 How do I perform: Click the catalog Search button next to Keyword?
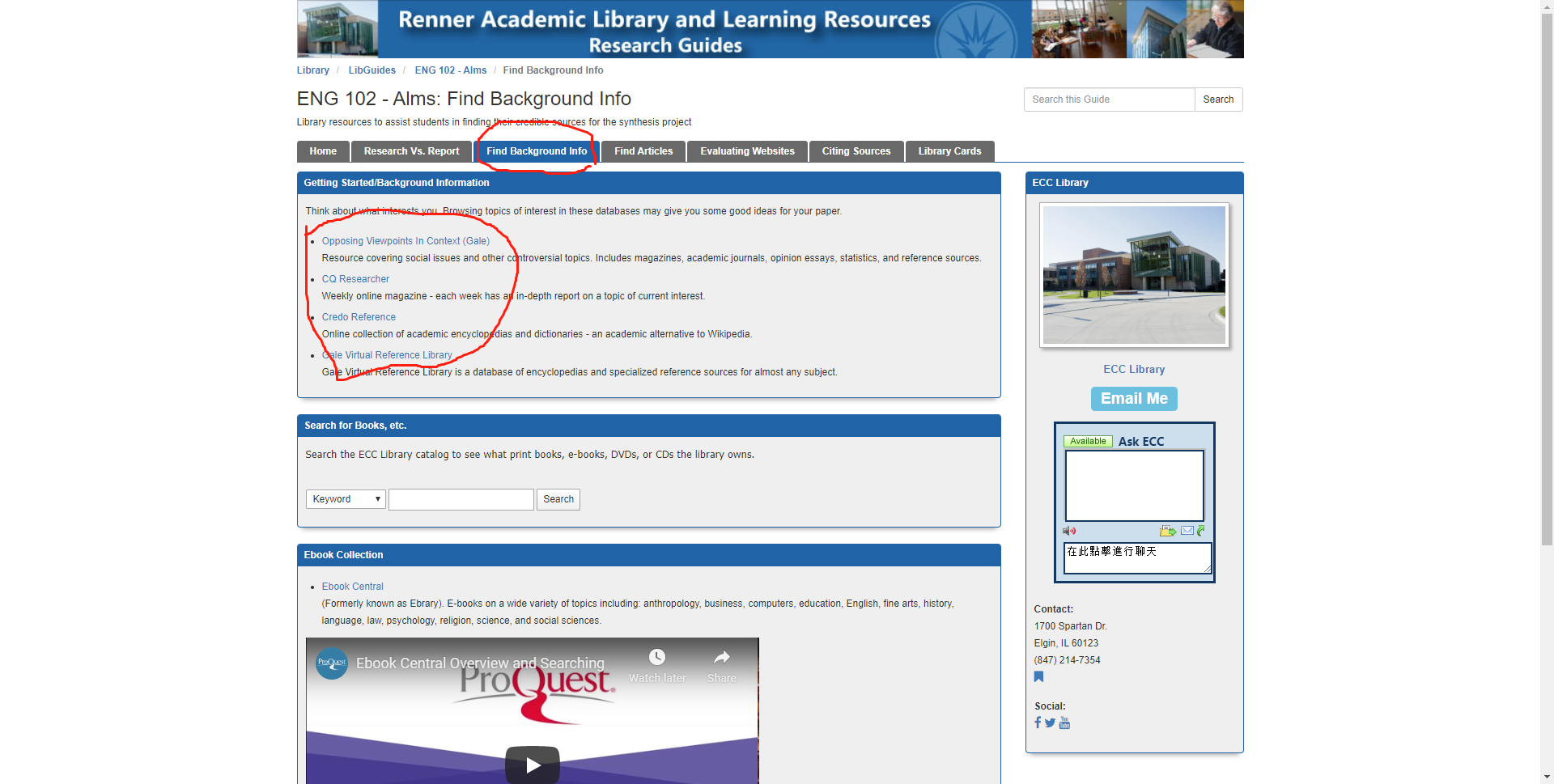[558, 499]
